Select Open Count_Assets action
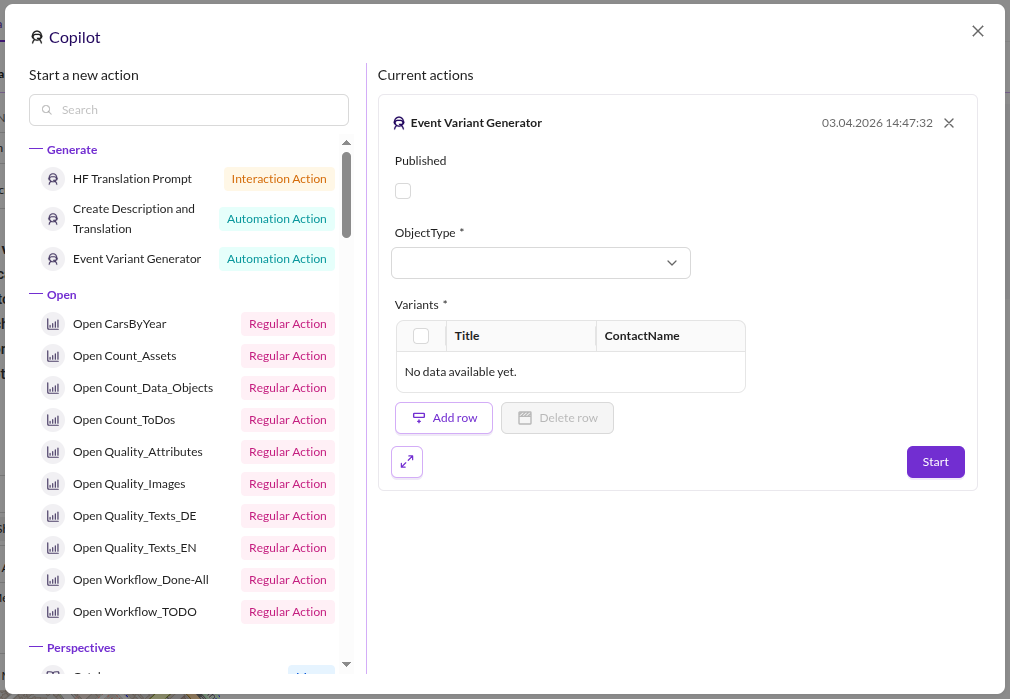The image size is (1010, 699). [188, 356]
